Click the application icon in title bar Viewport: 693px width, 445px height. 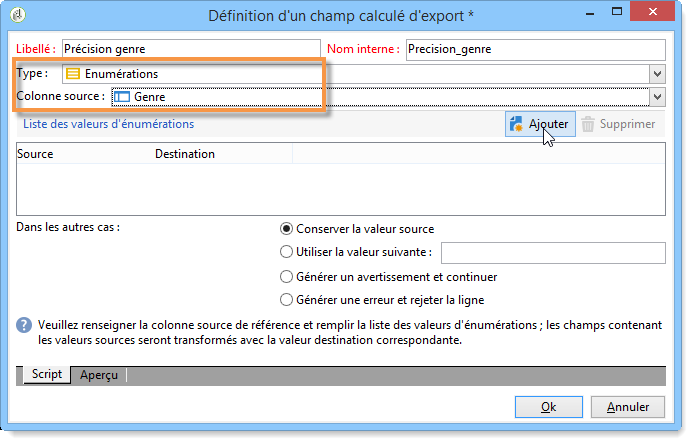(x=18, y=15)
